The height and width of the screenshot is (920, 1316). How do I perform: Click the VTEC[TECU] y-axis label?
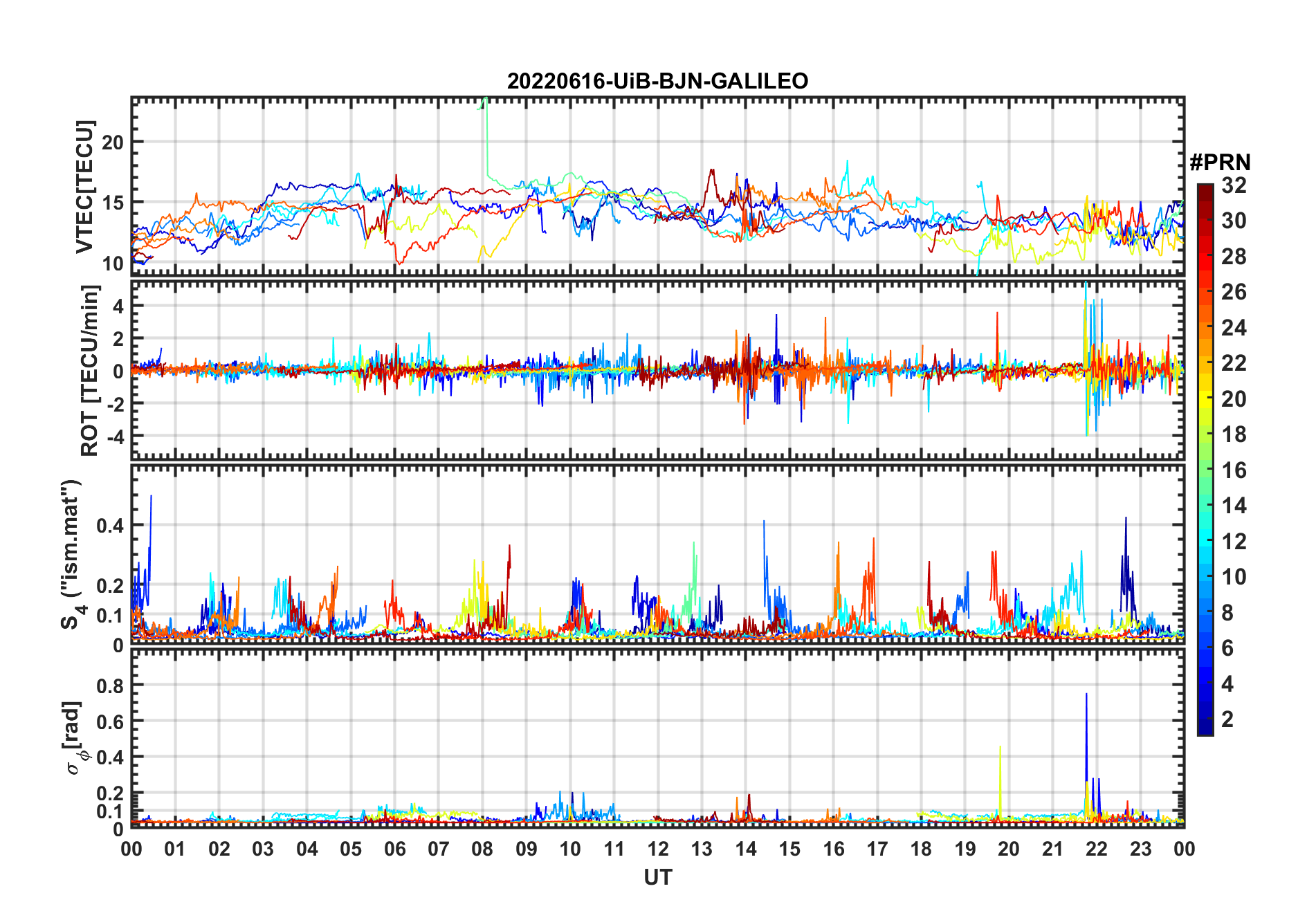[x=84, y=187]
